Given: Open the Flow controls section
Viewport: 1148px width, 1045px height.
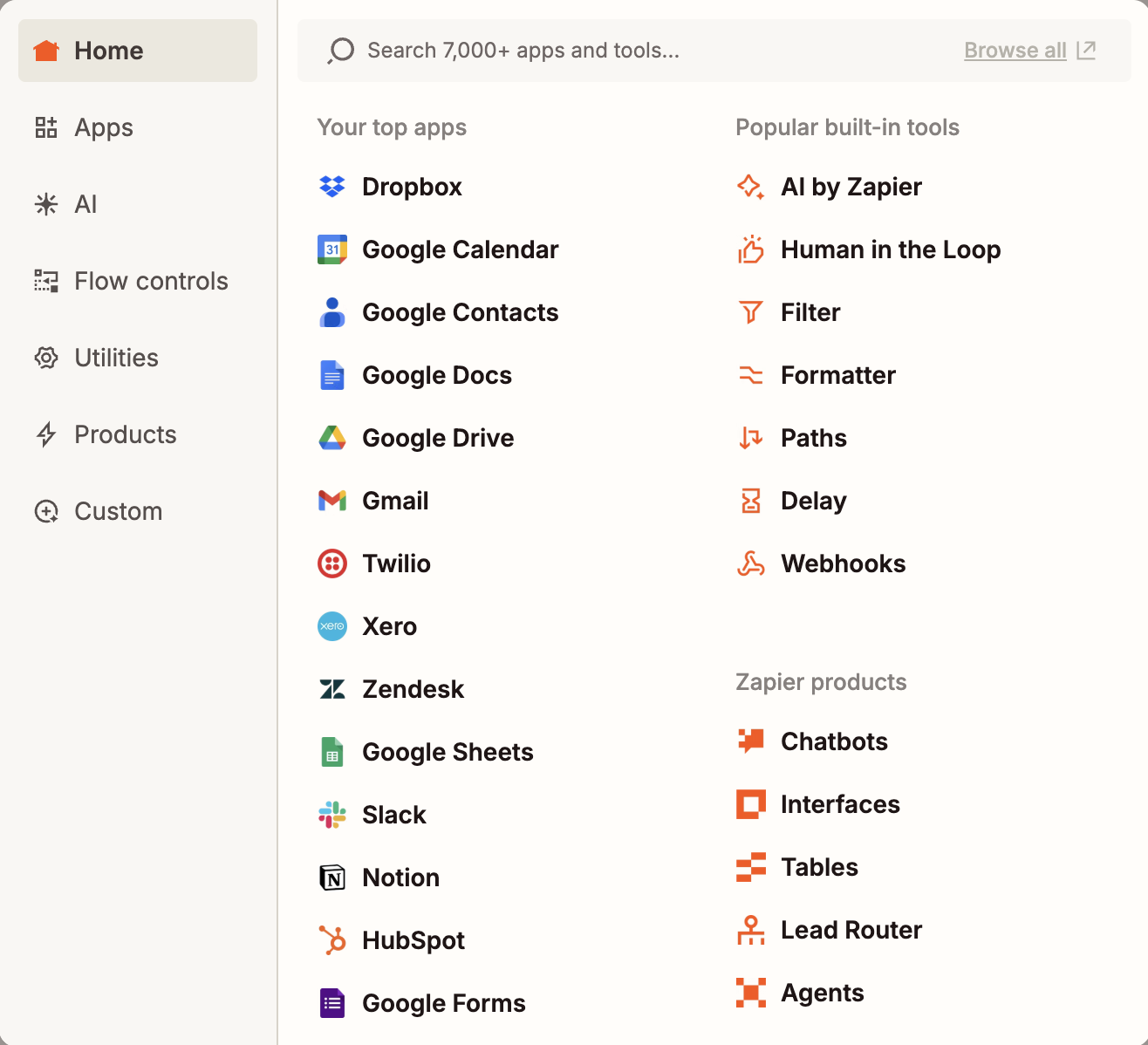Looking at the screenshot, I should (x=150, y=281).
